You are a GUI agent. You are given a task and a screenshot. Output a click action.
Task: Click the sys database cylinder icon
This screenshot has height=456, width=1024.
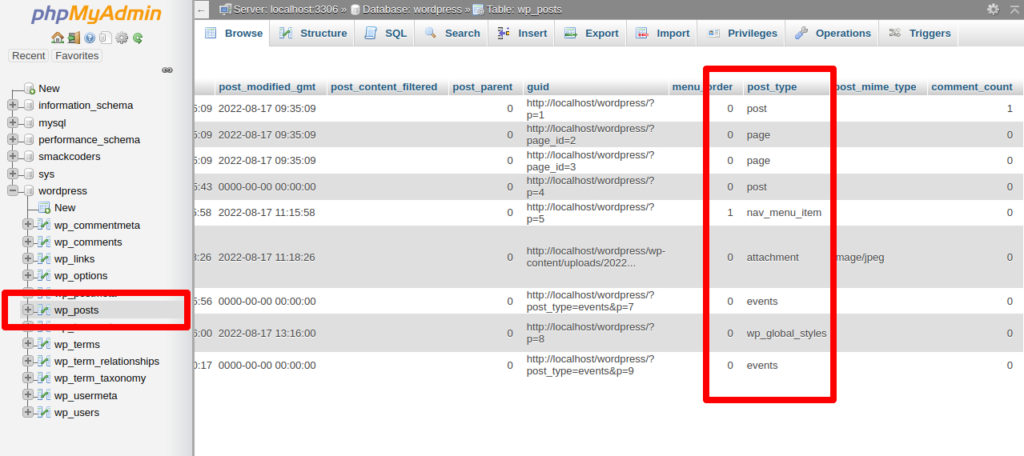point(29,174)
